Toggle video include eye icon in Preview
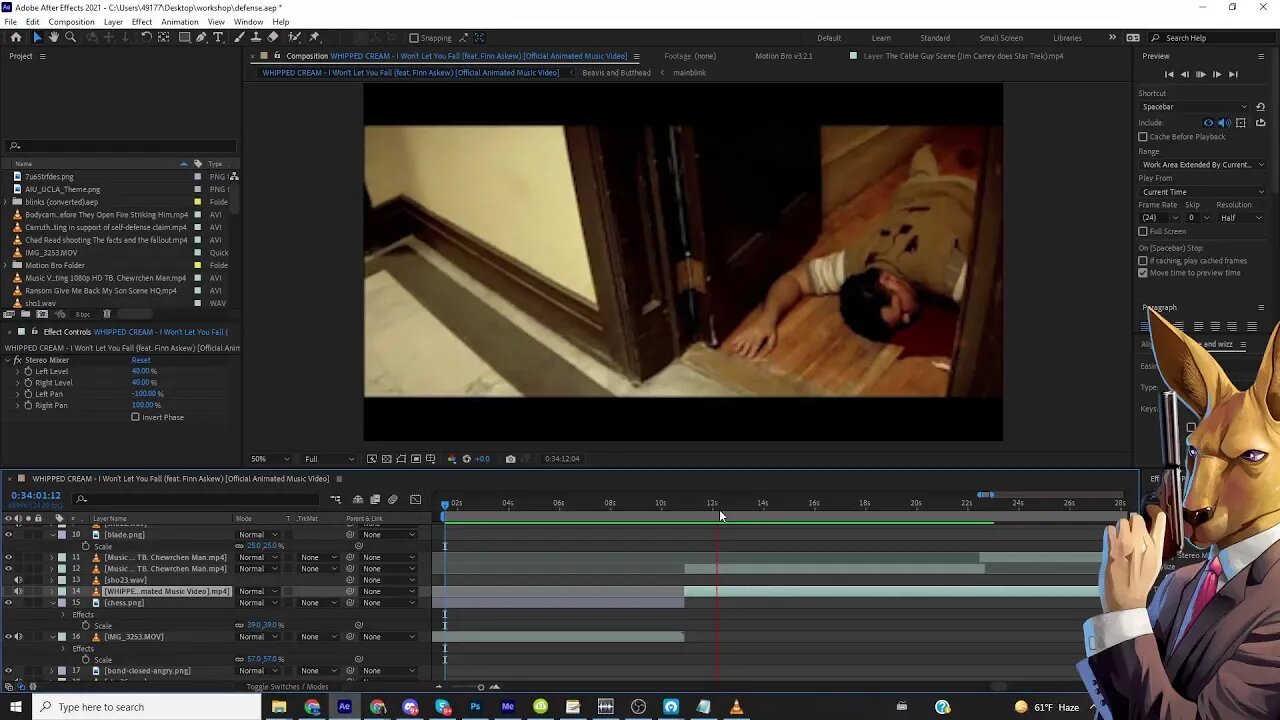The width and height of the screenshot is (1280, 720). click(1208, 123)
